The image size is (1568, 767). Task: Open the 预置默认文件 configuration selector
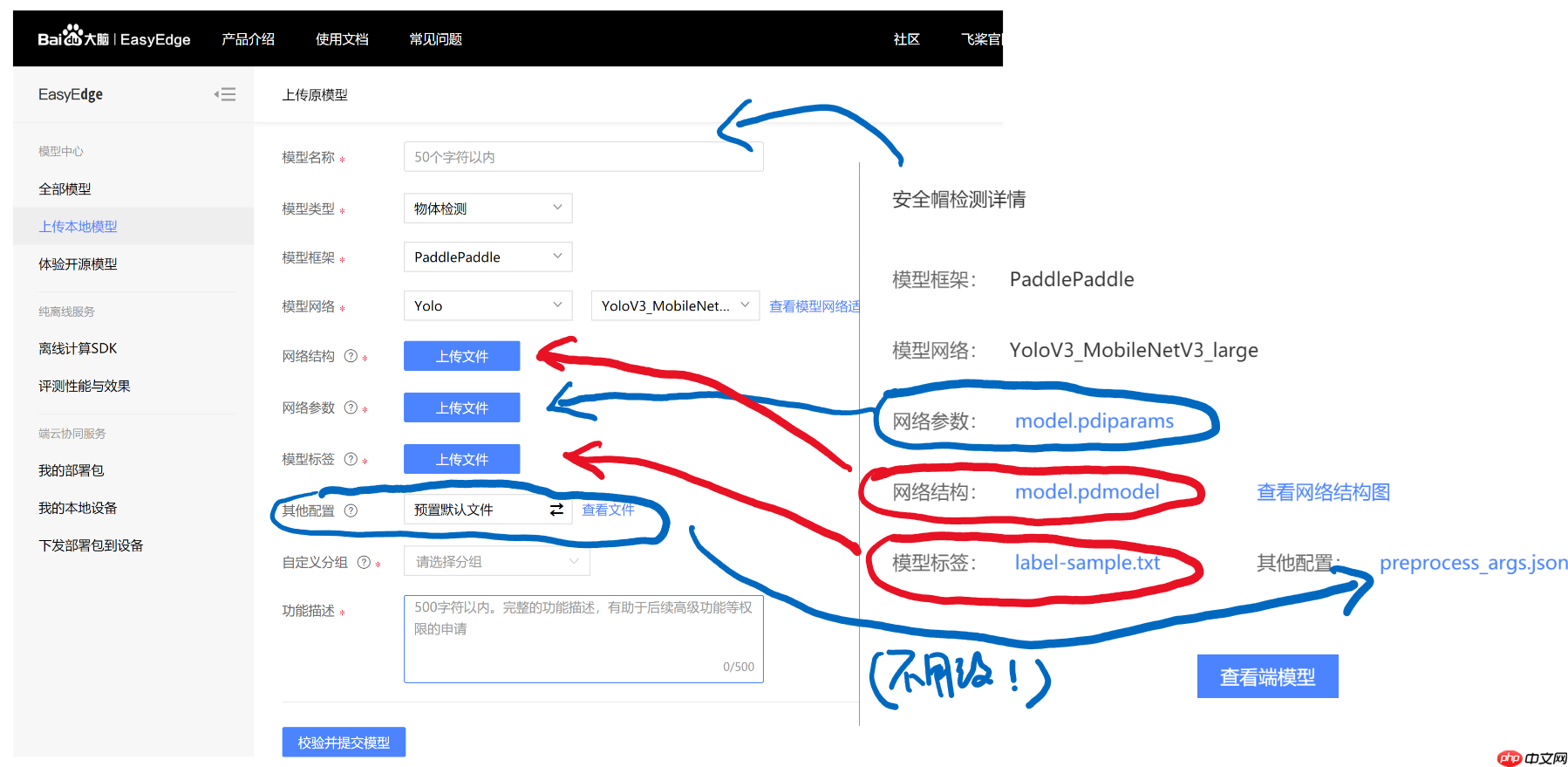point(487,510)
